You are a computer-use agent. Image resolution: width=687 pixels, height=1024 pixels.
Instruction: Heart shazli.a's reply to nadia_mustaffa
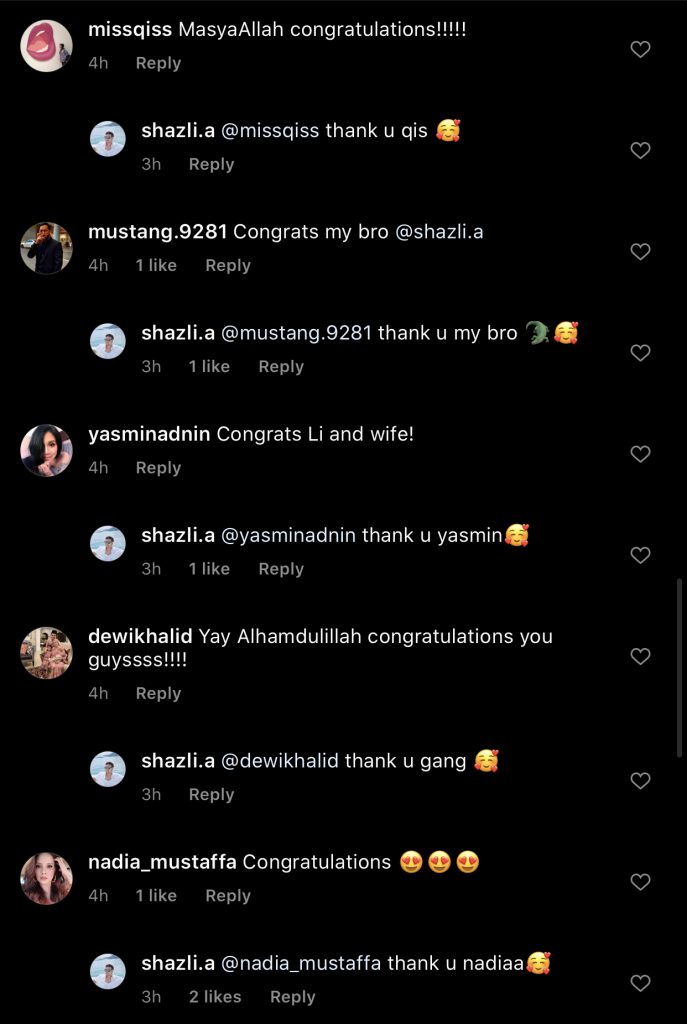pos(641,983)
